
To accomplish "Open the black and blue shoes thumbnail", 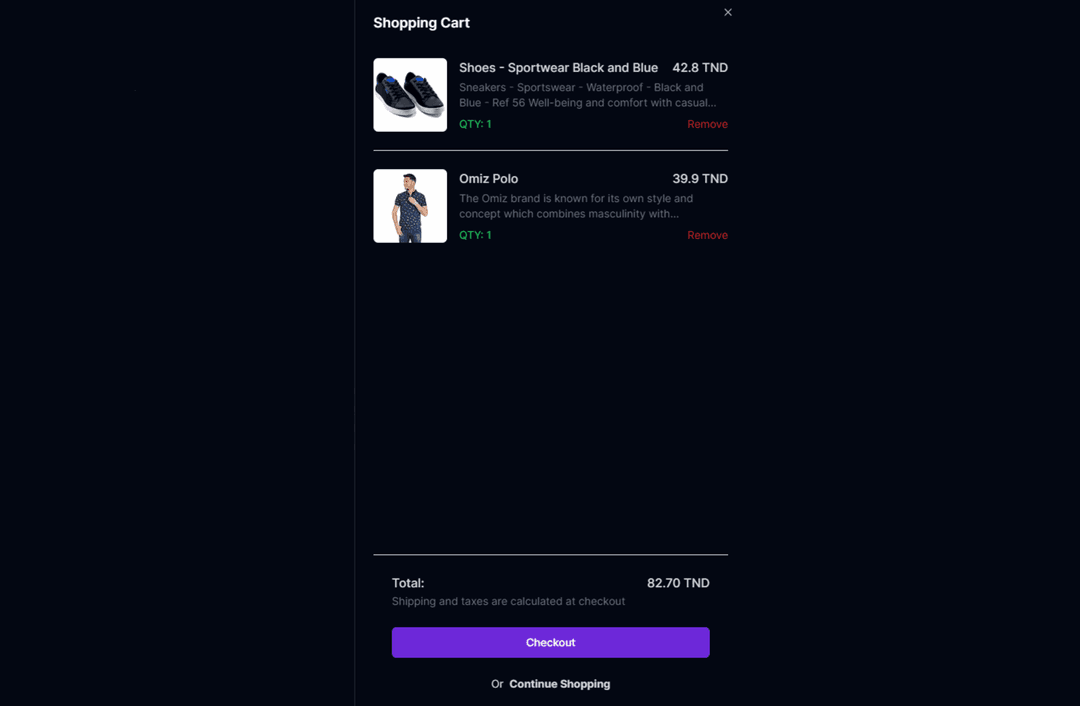I will pos(410,95).
